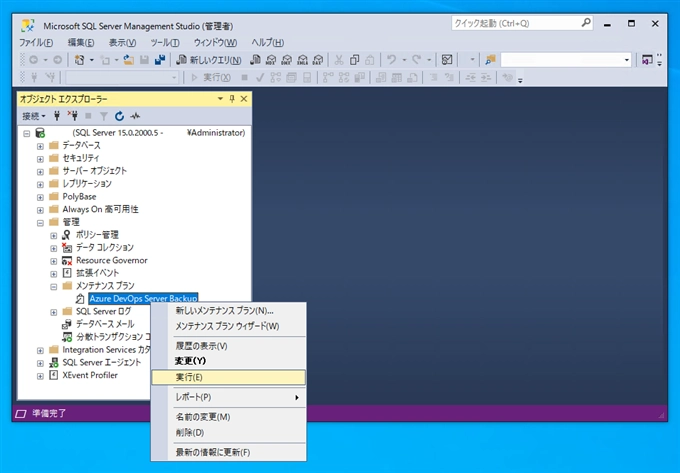Click the New Query (新しいクエリ) button

[209, 60]
